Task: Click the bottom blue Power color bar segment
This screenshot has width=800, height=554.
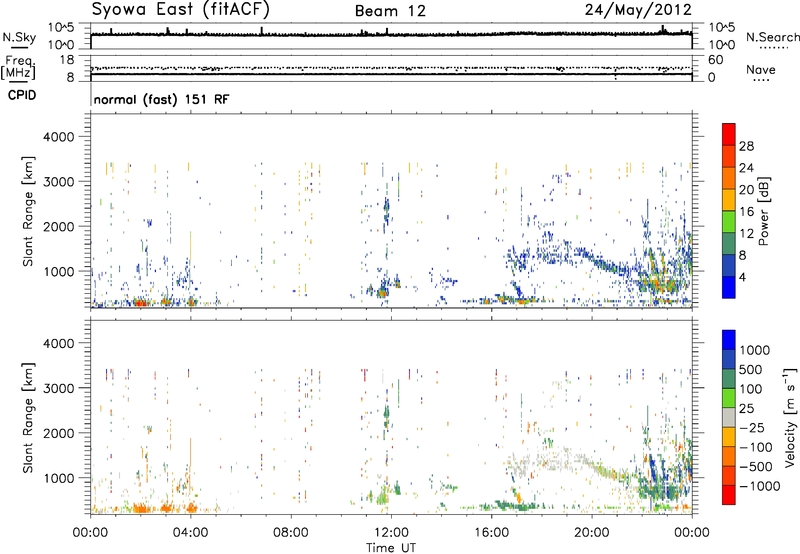Action: (729, 288)
